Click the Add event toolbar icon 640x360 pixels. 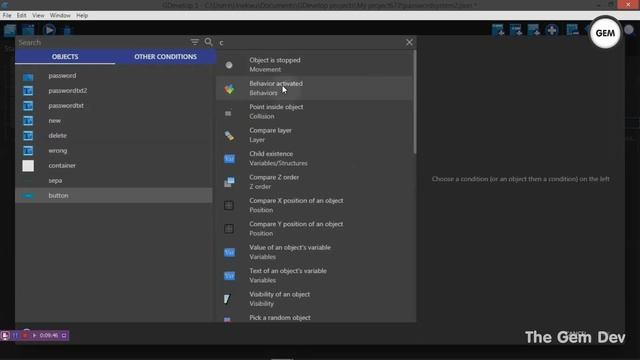click(x=498, y=30)
